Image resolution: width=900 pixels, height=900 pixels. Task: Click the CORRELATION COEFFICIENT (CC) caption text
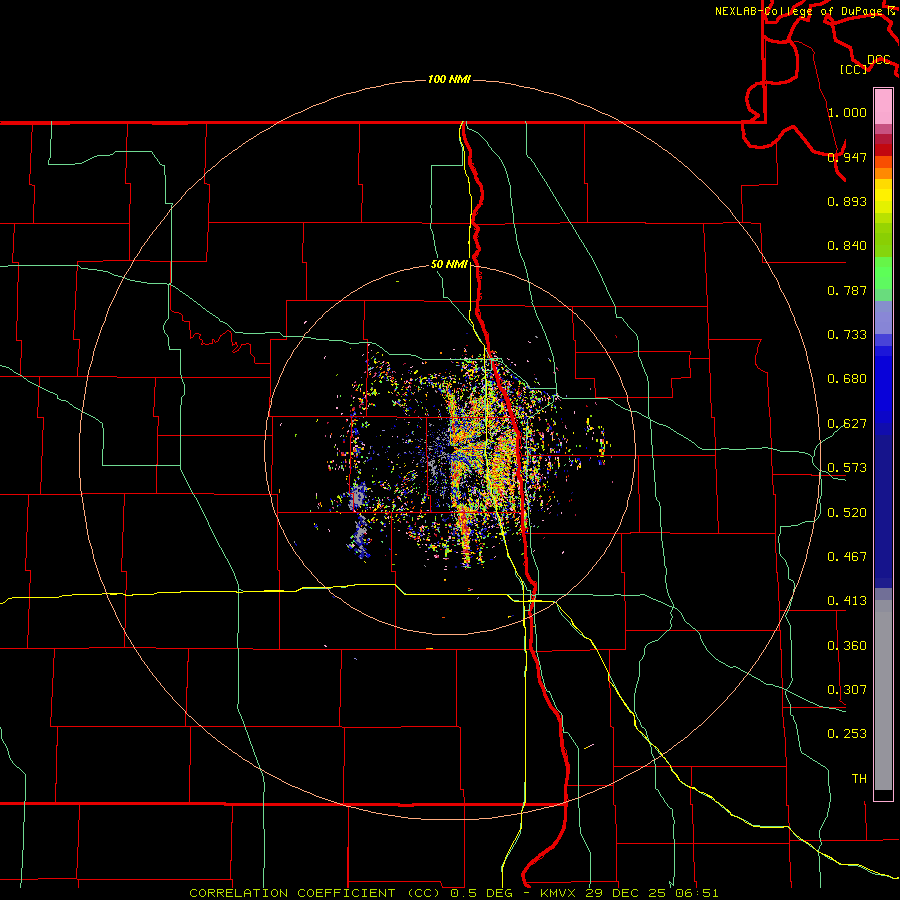pyautogui.click(x=315, y=893)
